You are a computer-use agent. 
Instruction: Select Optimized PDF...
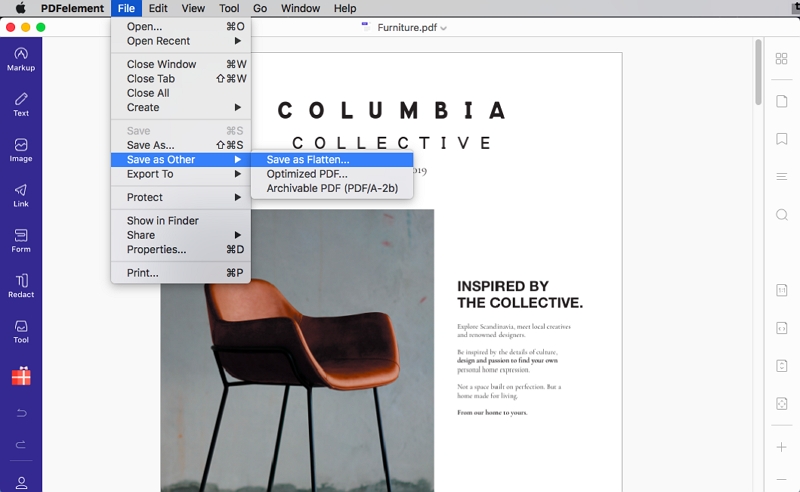(332, 174)
